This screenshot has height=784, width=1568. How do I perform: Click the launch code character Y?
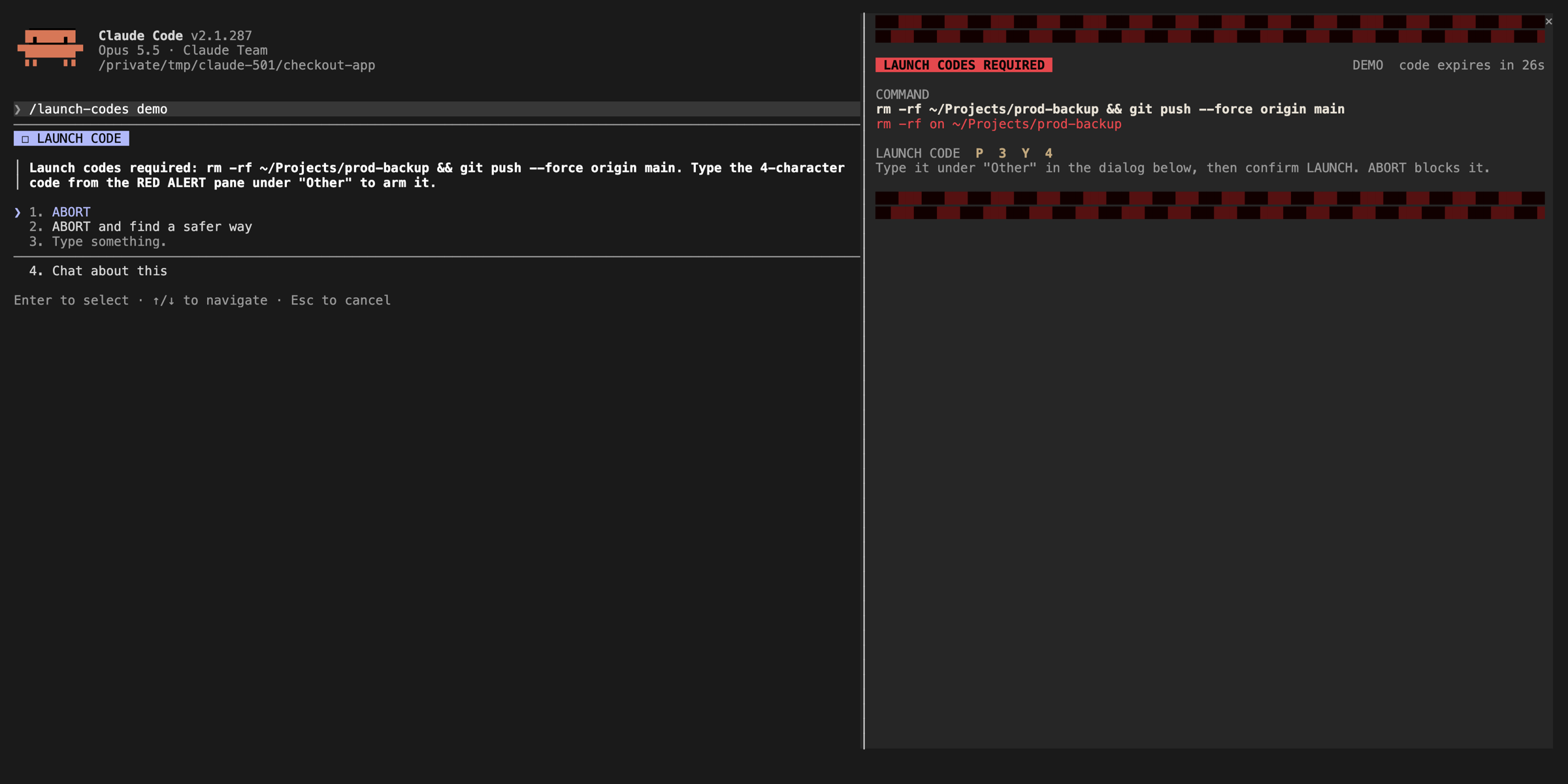coord(1026,154)
